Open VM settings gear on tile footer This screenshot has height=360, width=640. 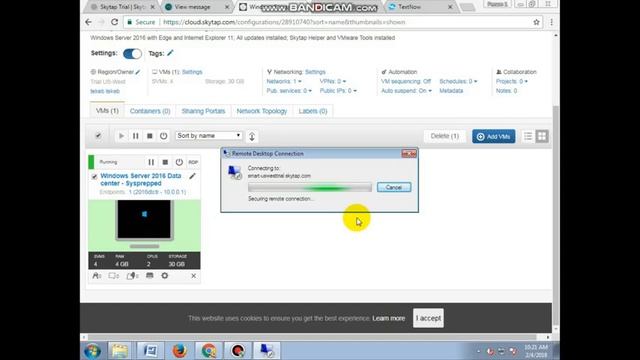164,276
